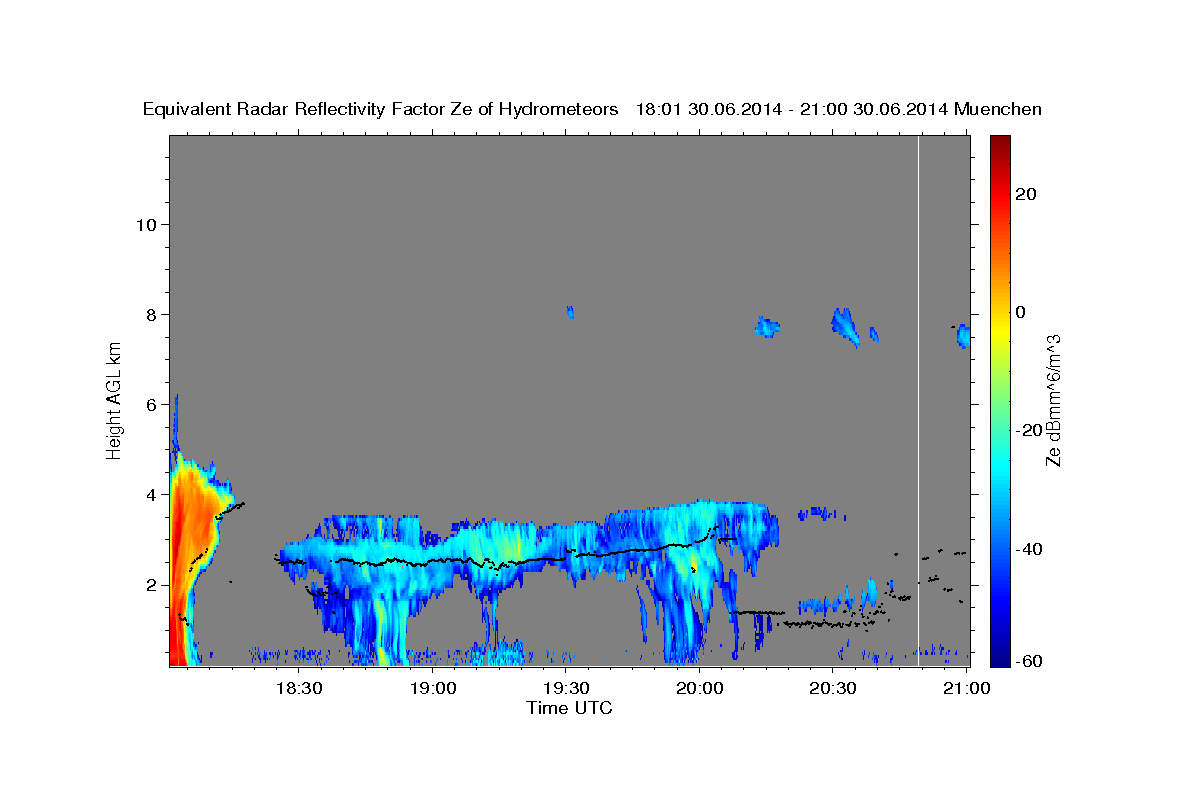Click the 20:30 time tick label
The height and width of the screenshot is (800, 1200).
[833, 688]
